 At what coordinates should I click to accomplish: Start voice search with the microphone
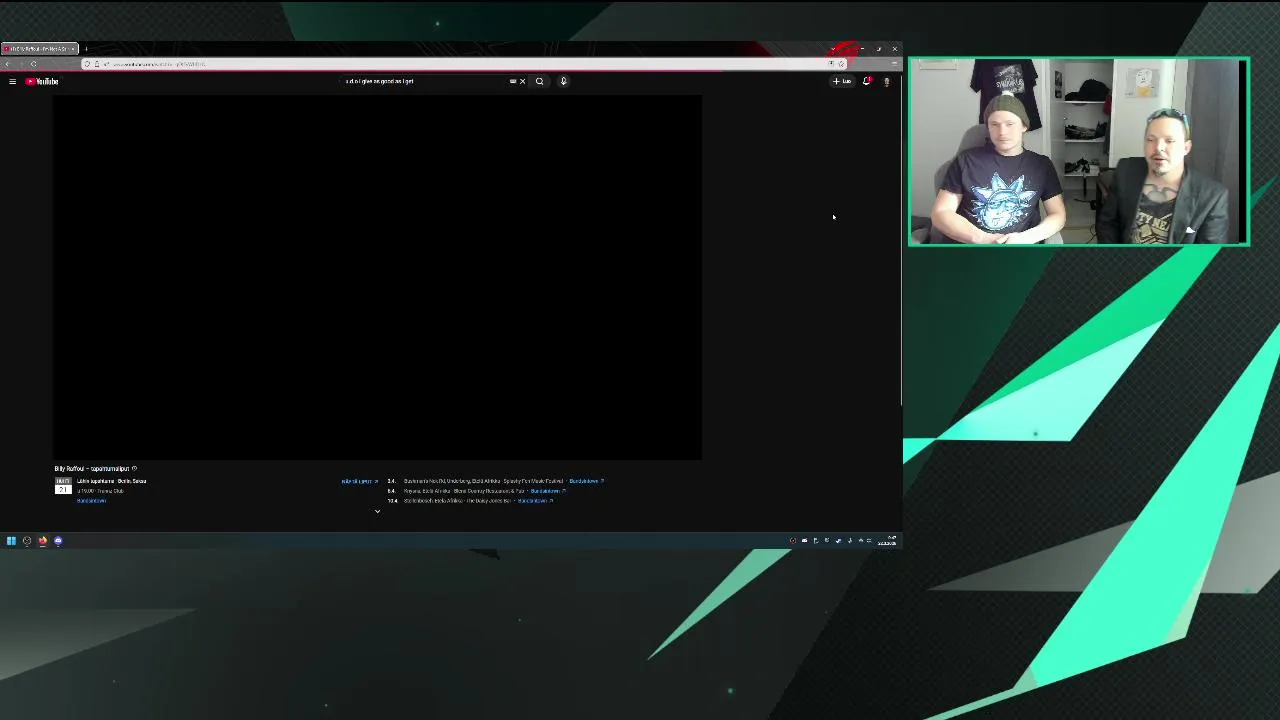563,81
